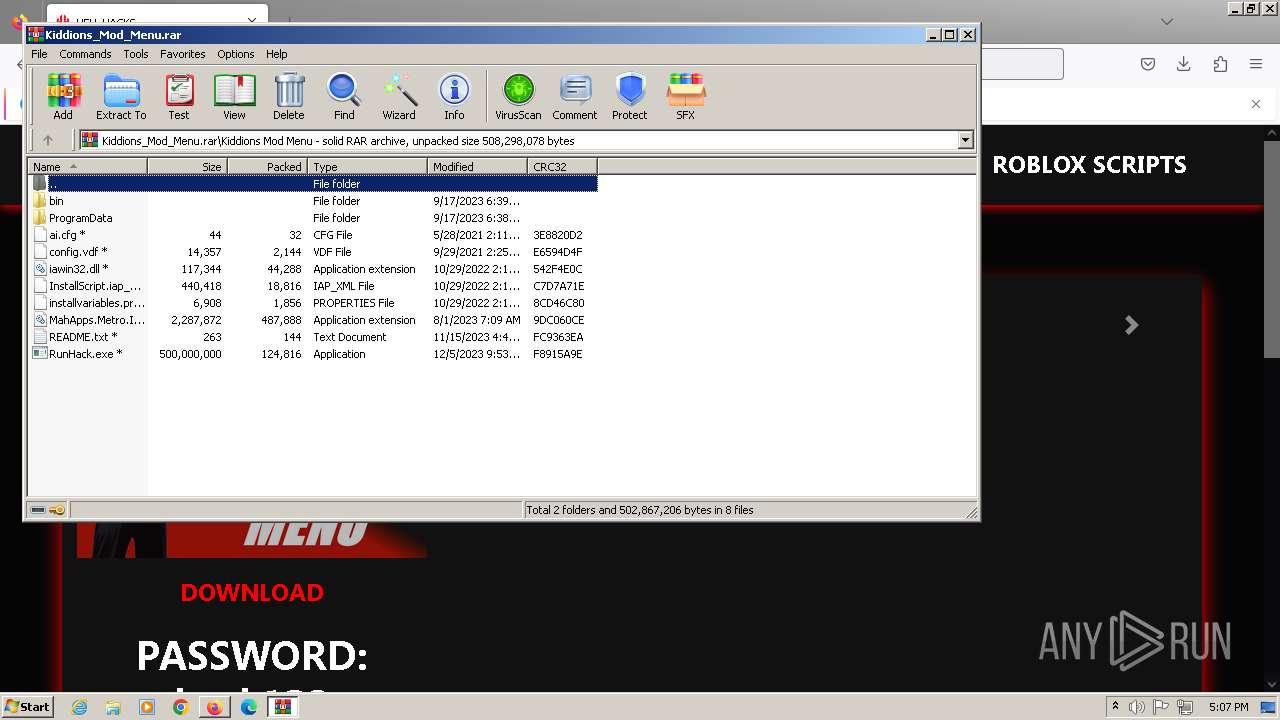Select the iawin32.dll file

(x=313, y=269)
